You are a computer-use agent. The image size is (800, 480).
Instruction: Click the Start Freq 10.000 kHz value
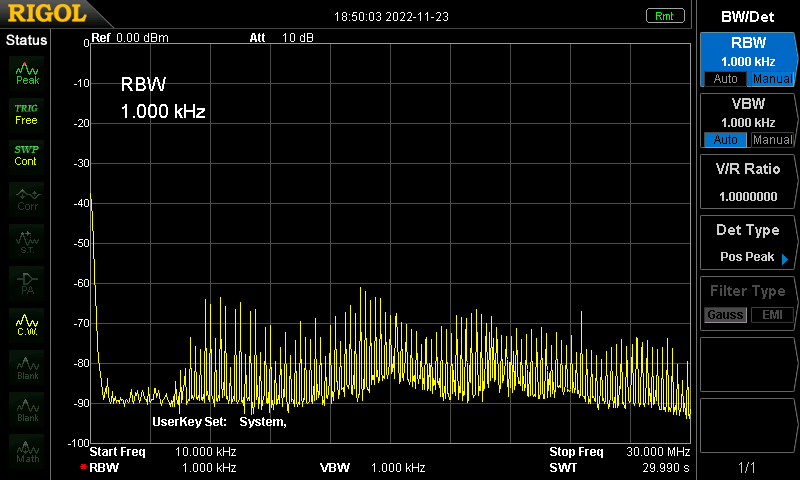coord(206,451)
